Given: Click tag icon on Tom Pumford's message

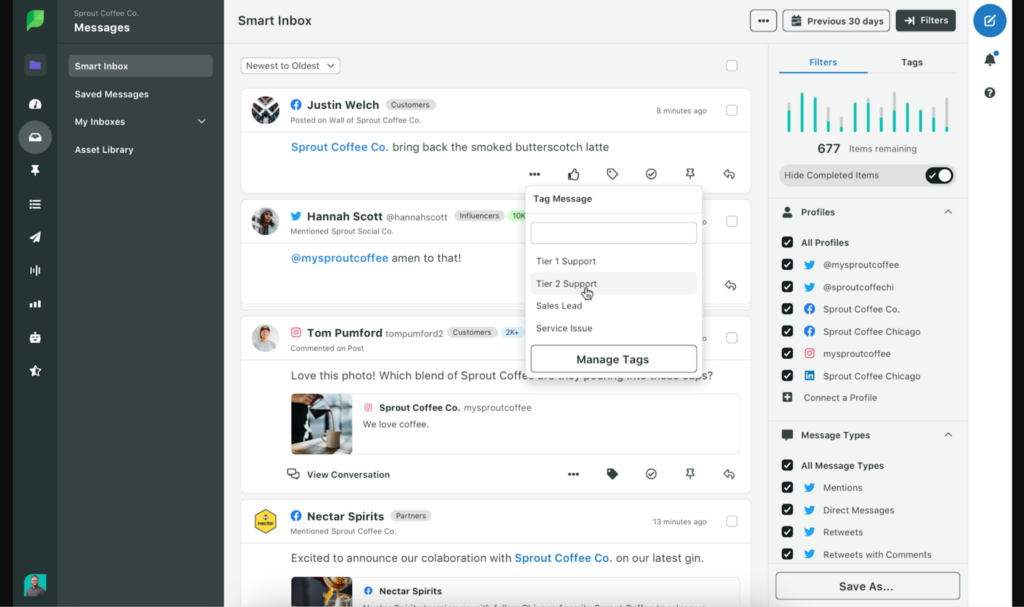Looking at the screenshot, I should click(x=612, y=474).
